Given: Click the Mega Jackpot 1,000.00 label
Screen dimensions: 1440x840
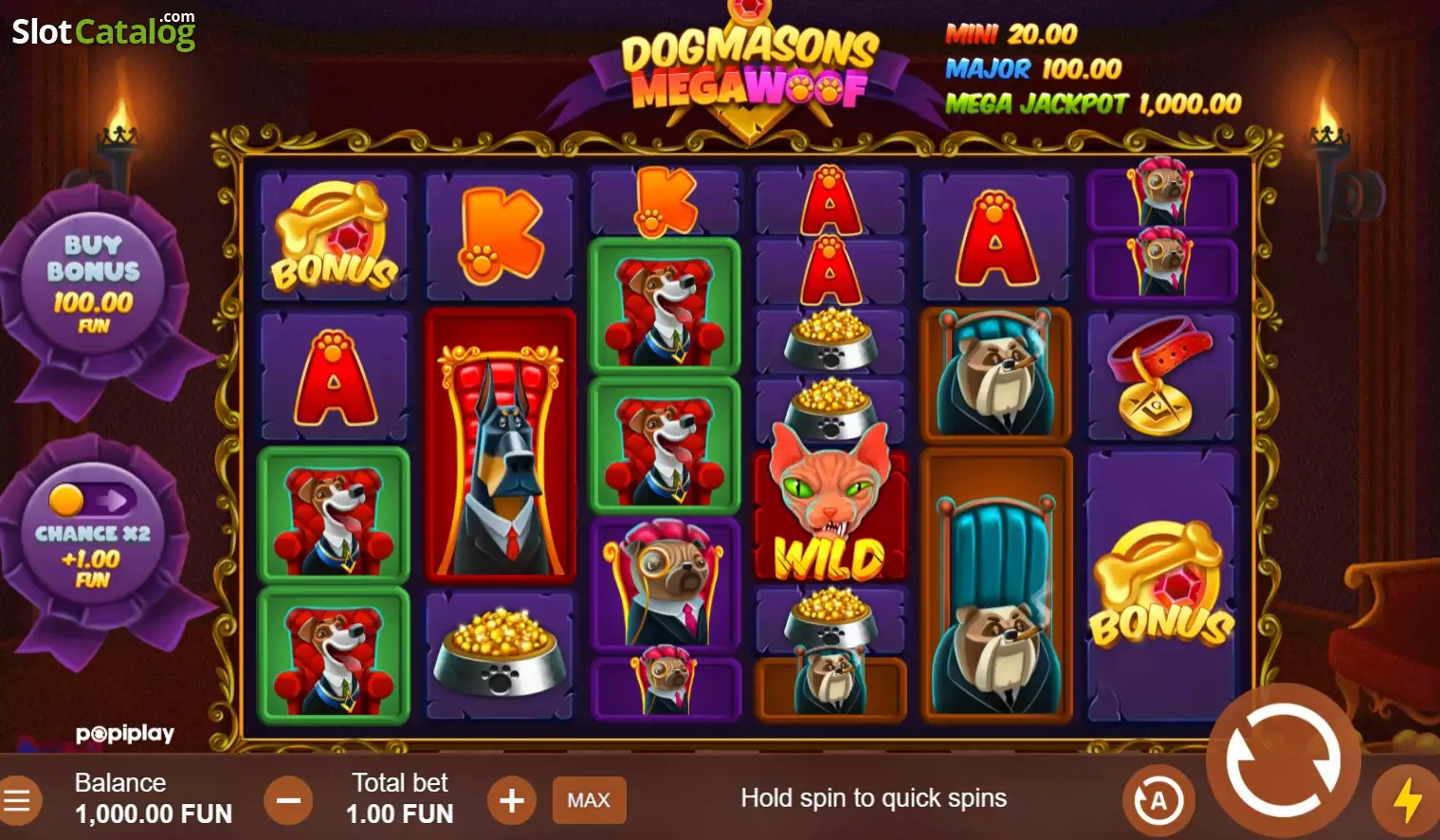Looking at the screenshot, I should click(1093, 103).
